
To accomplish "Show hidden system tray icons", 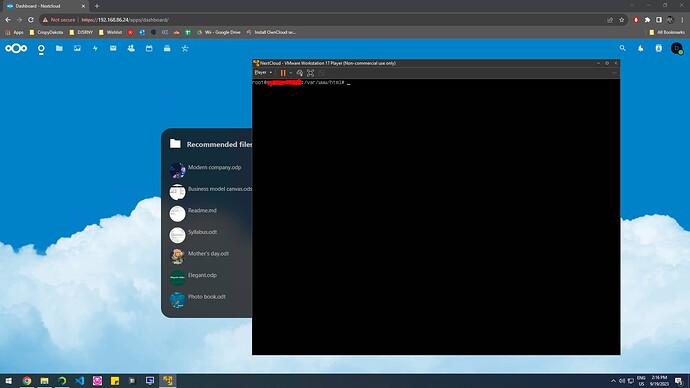I will [x=613, y=381].
